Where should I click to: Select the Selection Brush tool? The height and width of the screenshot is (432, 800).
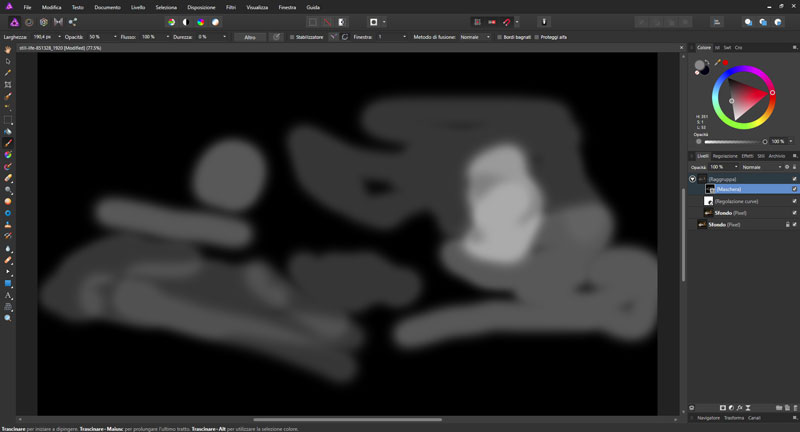pyautogui.click(x=8, y=96)
